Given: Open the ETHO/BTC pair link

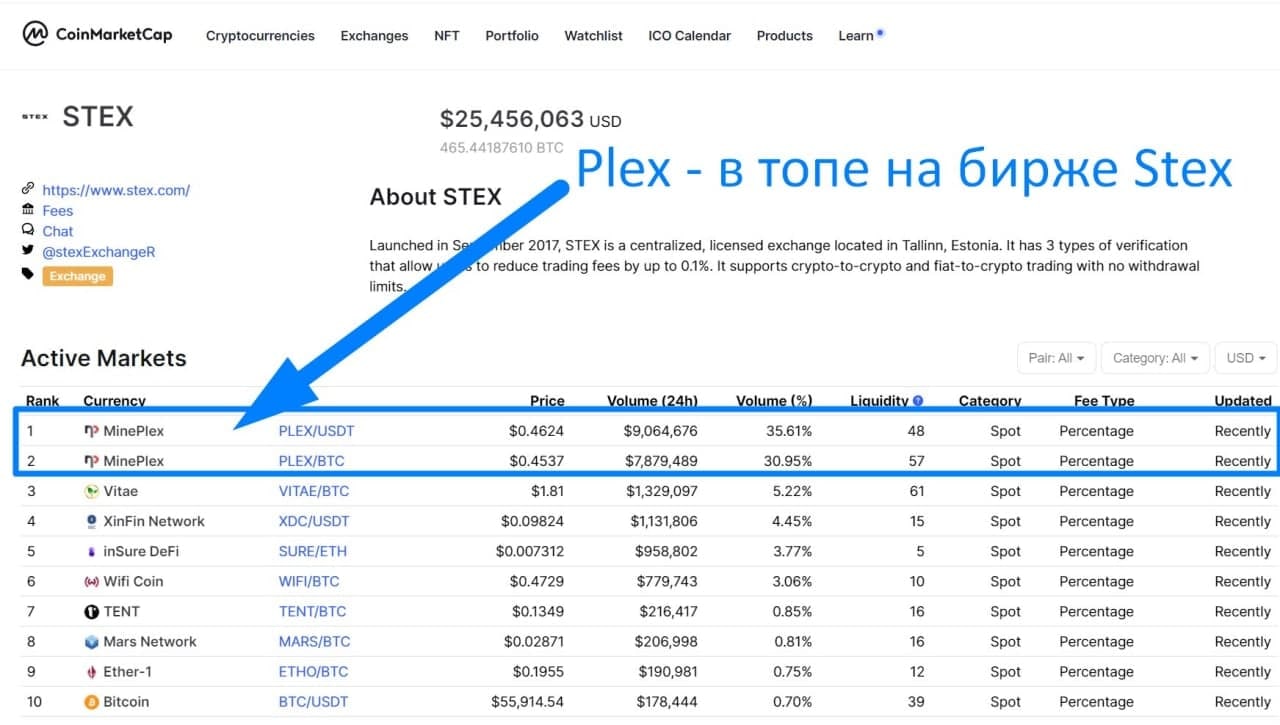Looking at the screenshot, I should [313, 671].
